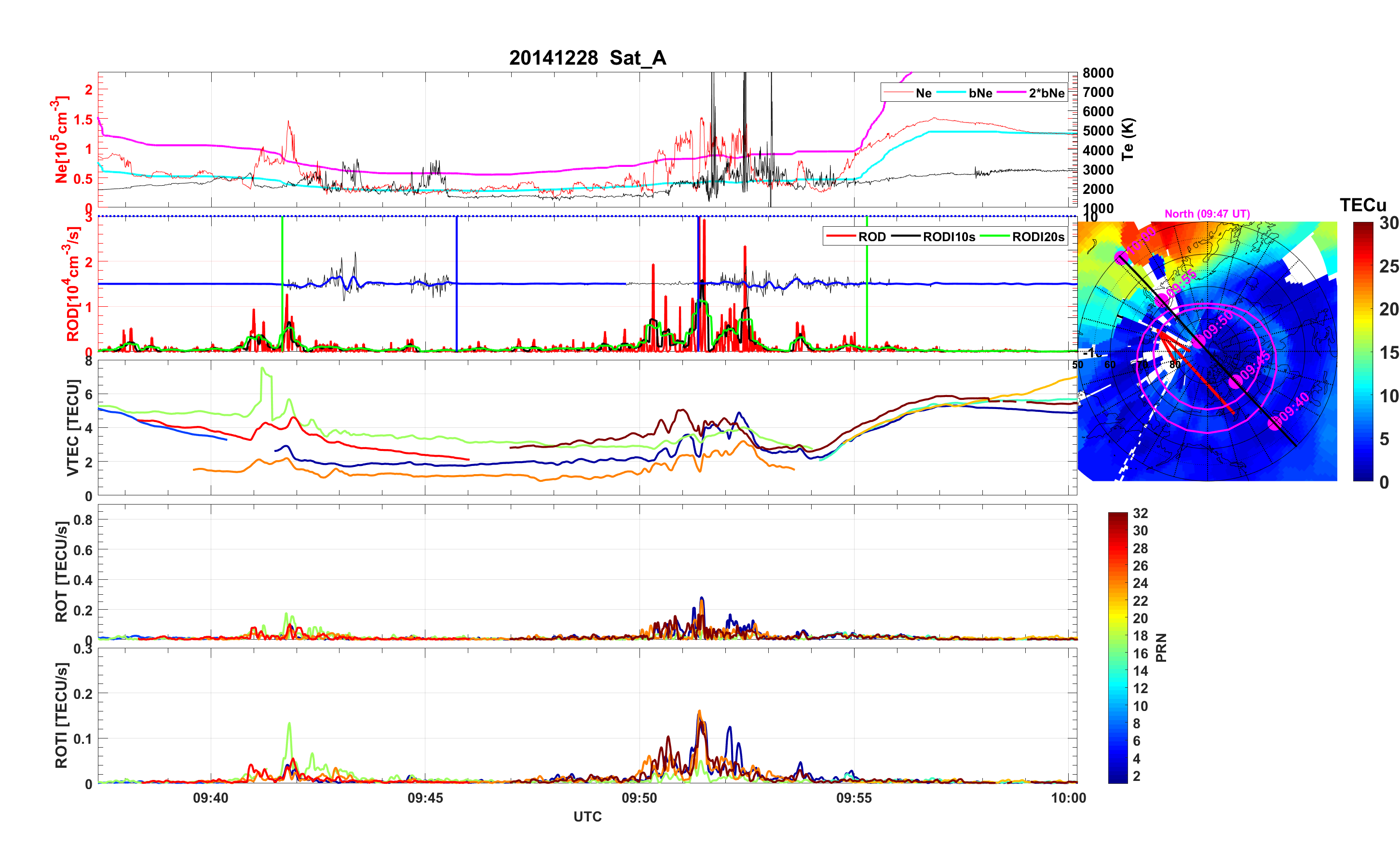Click the North (09:47 UT) map title
1400x847 pixels.
[x=1207, y=214]
